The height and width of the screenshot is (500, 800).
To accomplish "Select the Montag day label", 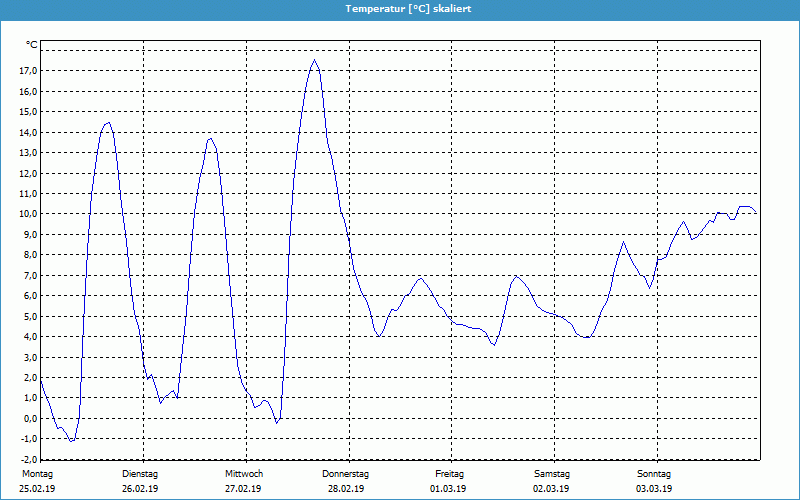I will 36,474.
